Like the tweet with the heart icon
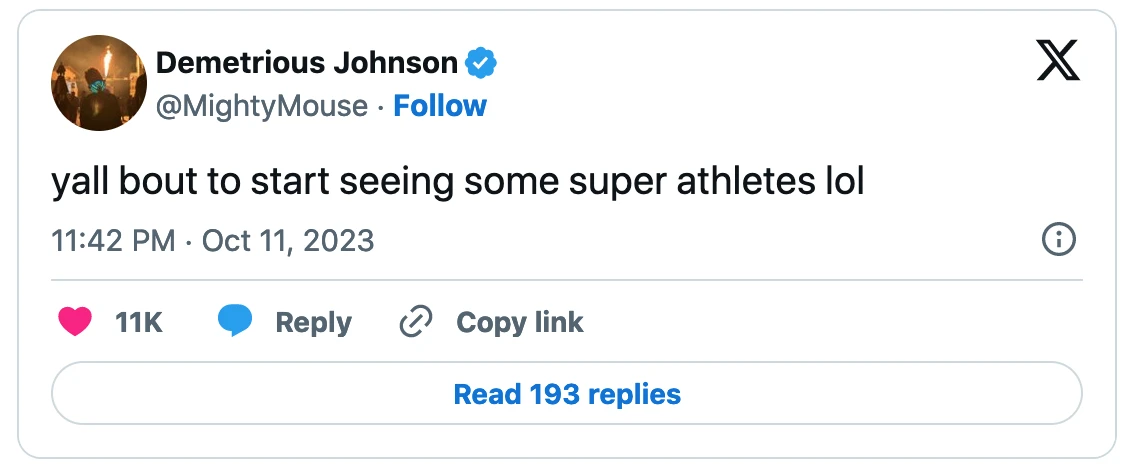 (x=75, y=322)
